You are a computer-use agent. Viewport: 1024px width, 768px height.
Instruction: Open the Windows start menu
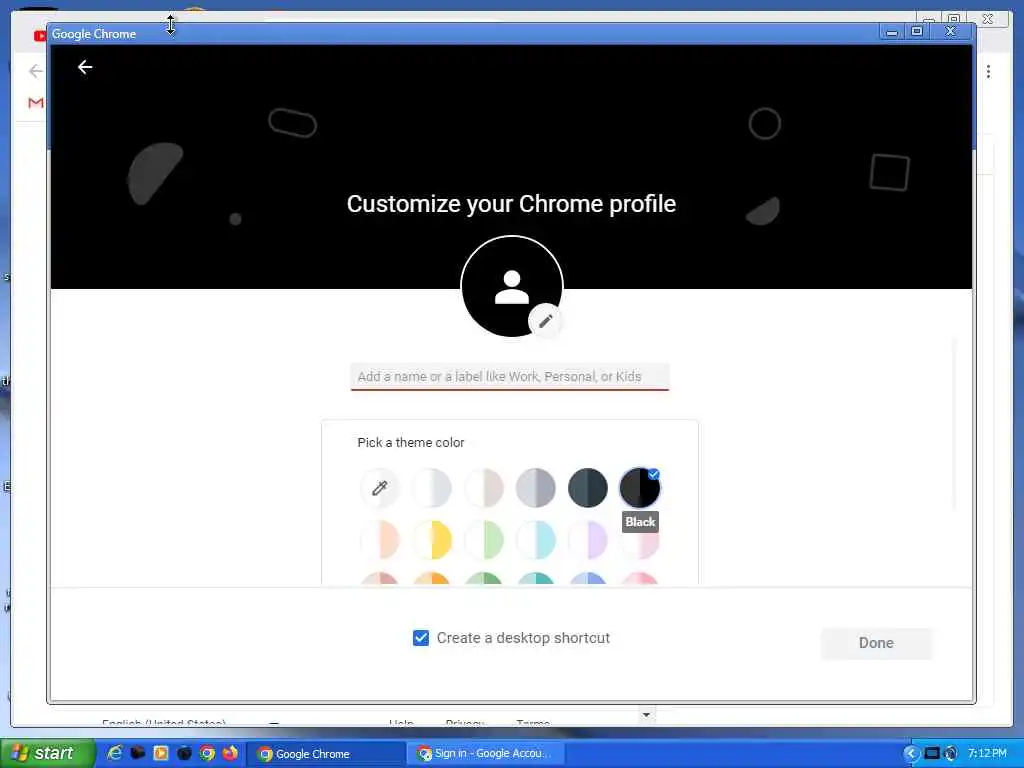click(47, 753)
